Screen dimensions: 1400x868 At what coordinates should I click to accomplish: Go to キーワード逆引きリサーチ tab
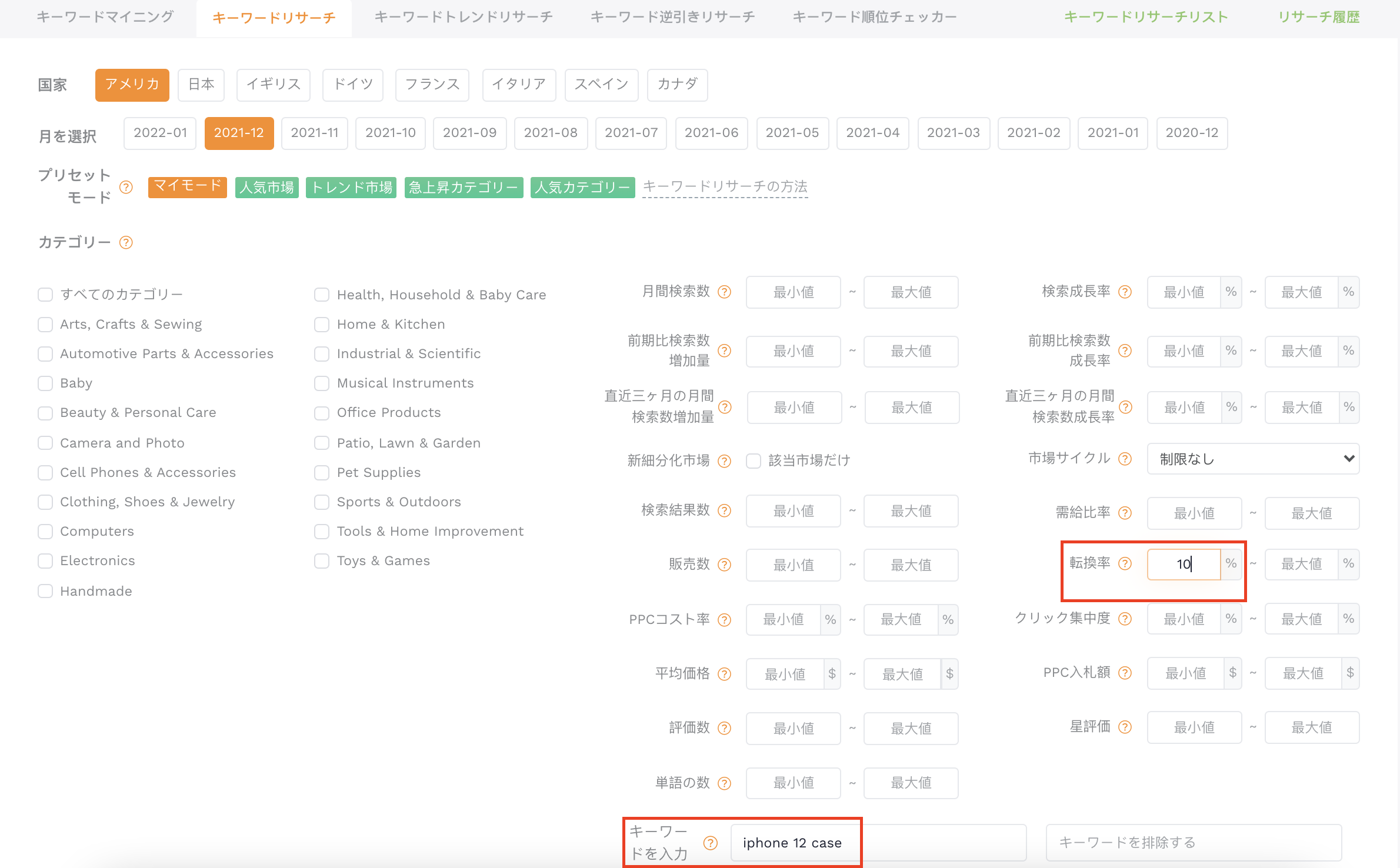pyautogui.click(x=672, y=17)
